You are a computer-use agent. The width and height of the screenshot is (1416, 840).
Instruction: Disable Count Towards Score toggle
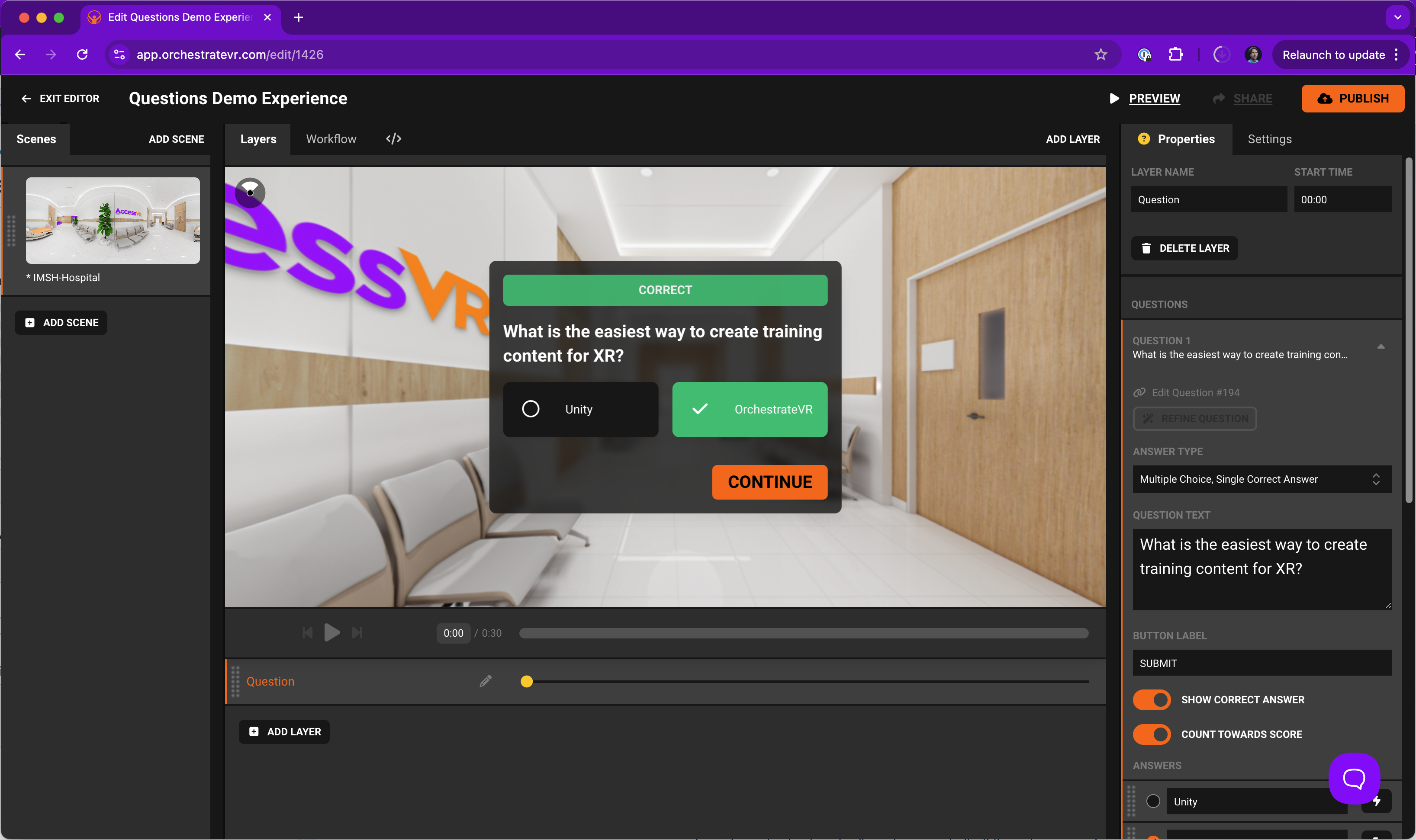click(1152, 734)
